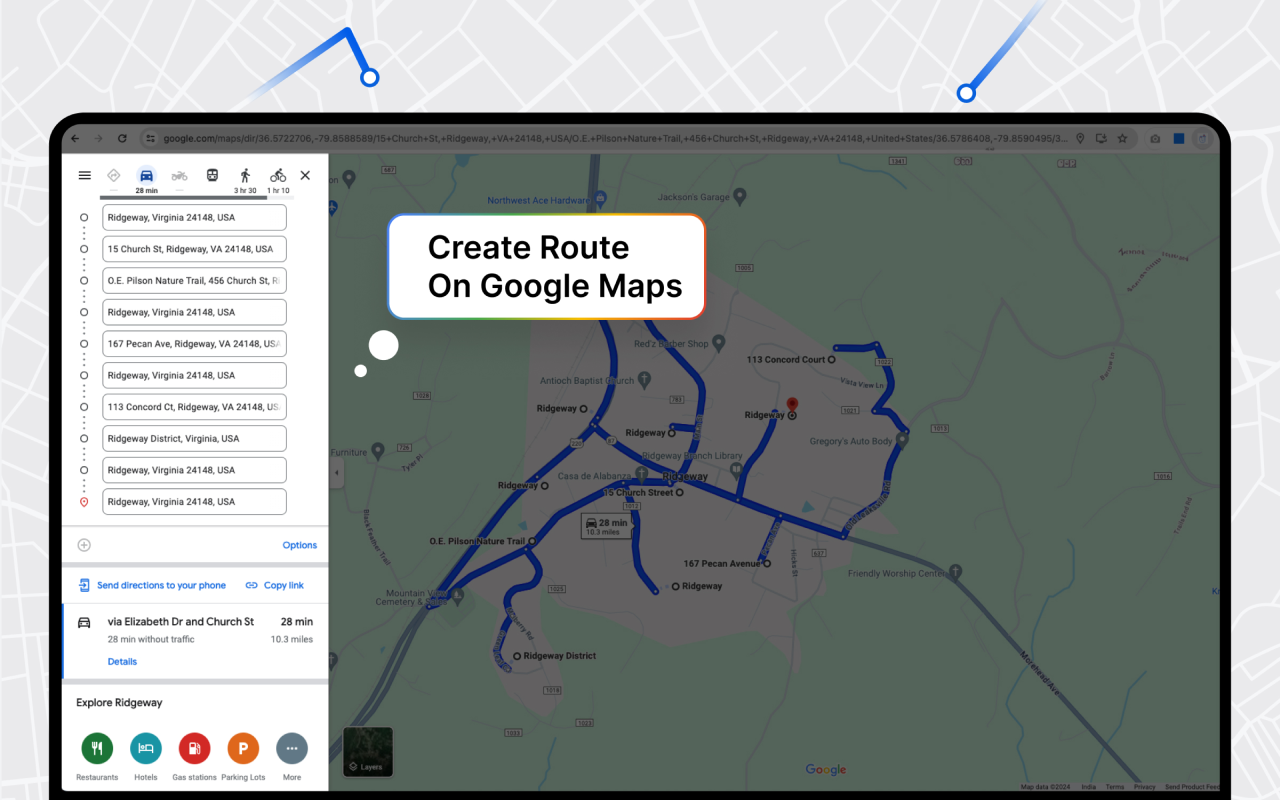Collapse the side panel with the arrow

pos(336,473)
